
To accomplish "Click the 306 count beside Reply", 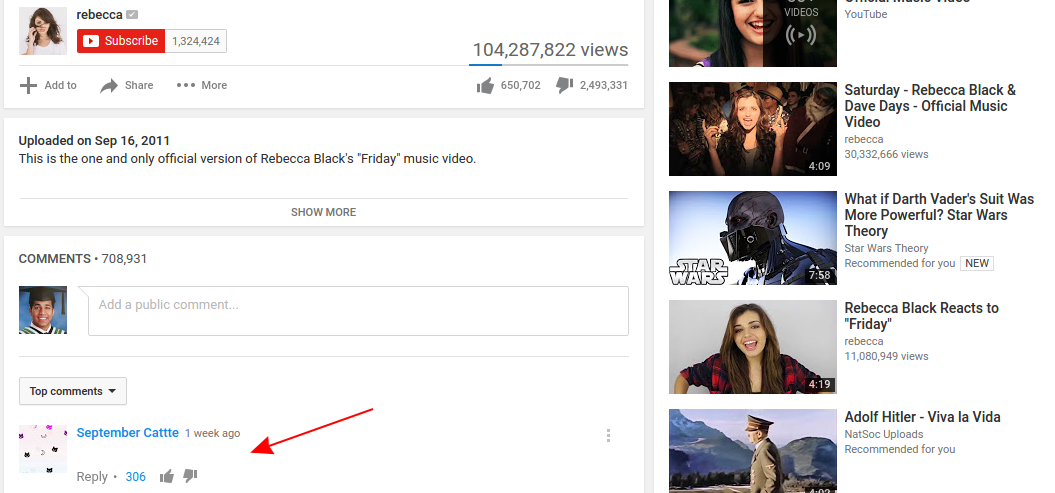I will [x=135, y=476].
